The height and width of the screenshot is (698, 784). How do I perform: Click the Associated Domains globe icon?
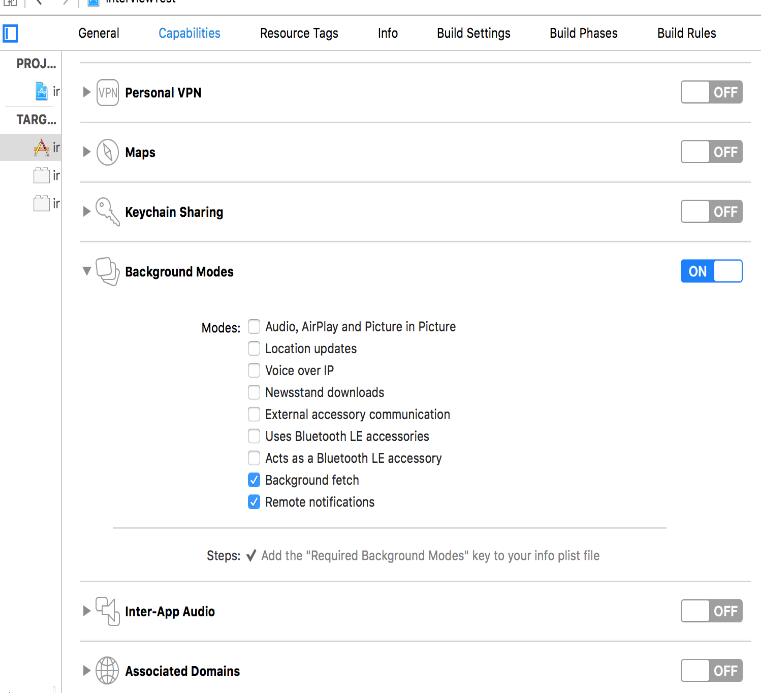tap(107, 671)
